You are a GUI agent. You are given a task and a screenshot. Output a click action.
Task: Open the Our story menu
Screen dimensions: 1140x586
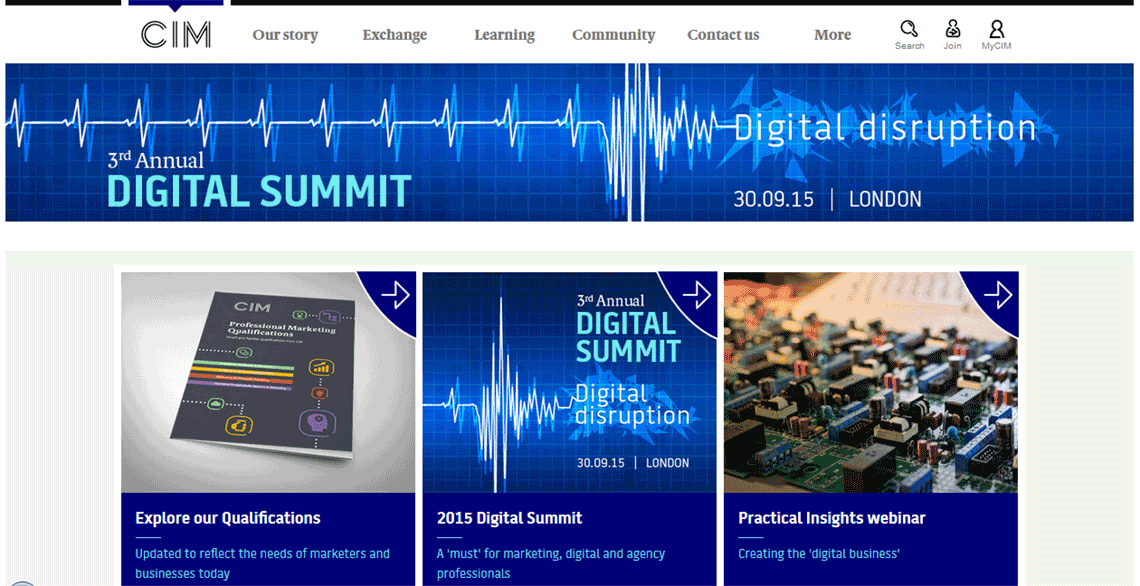pos(285,35)
